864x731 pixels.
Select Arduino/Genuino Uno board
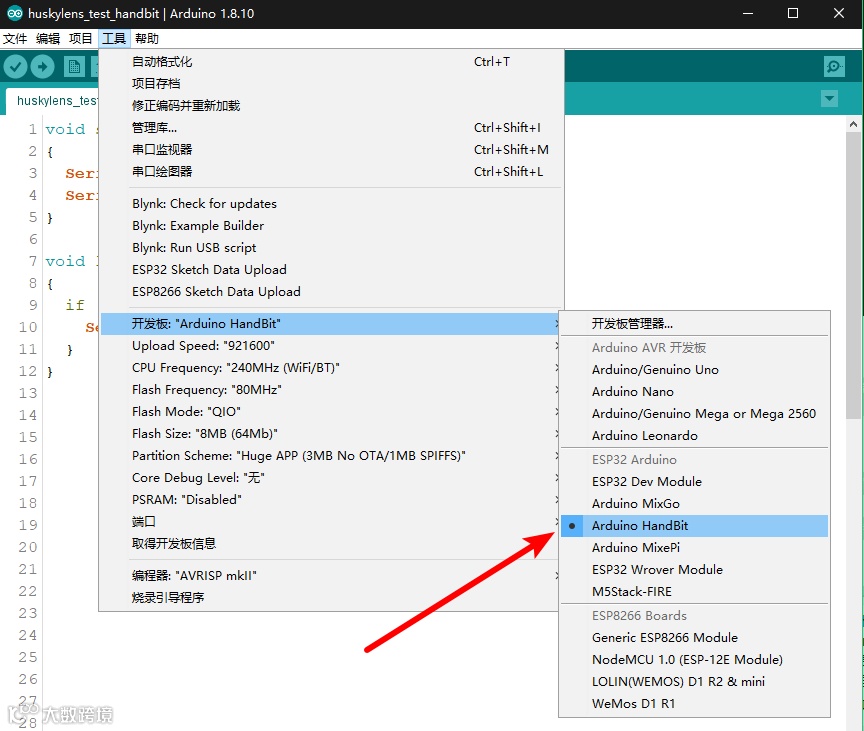[694, 370]
